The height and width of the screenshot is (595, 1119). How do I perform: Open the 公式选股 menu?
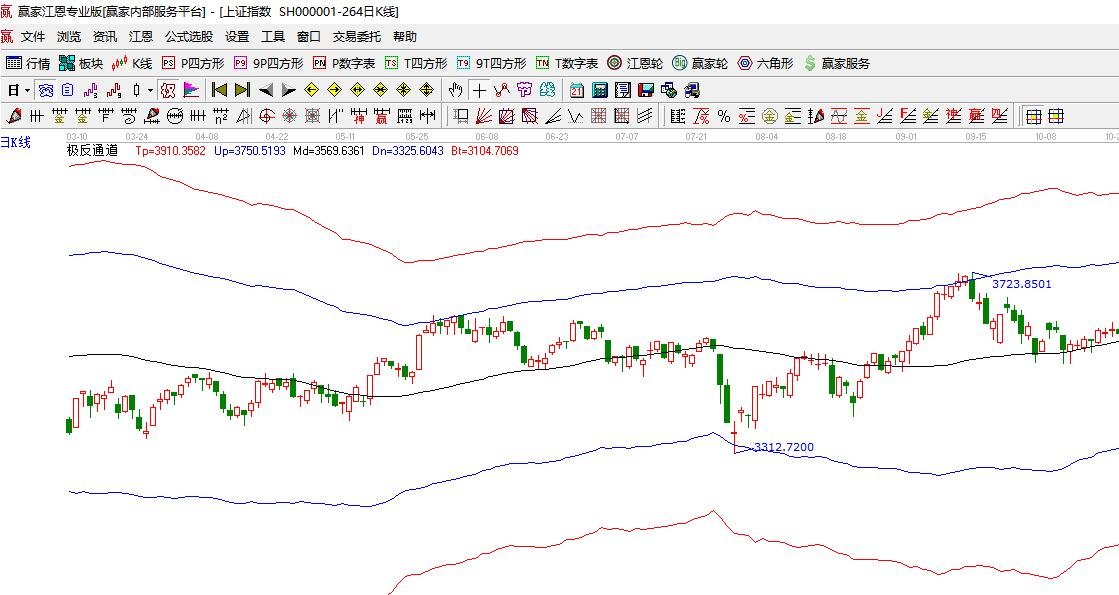coord(189,36)
